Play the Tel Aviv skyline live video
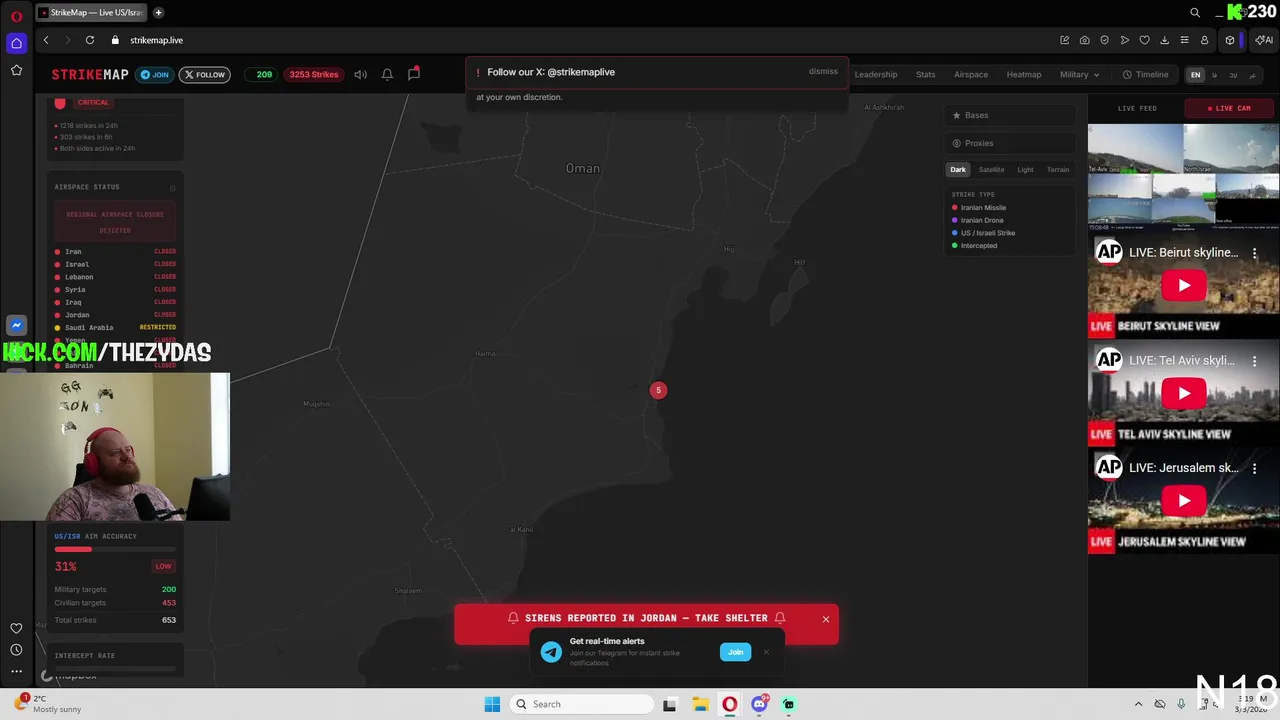 [x=1184, y=393]
